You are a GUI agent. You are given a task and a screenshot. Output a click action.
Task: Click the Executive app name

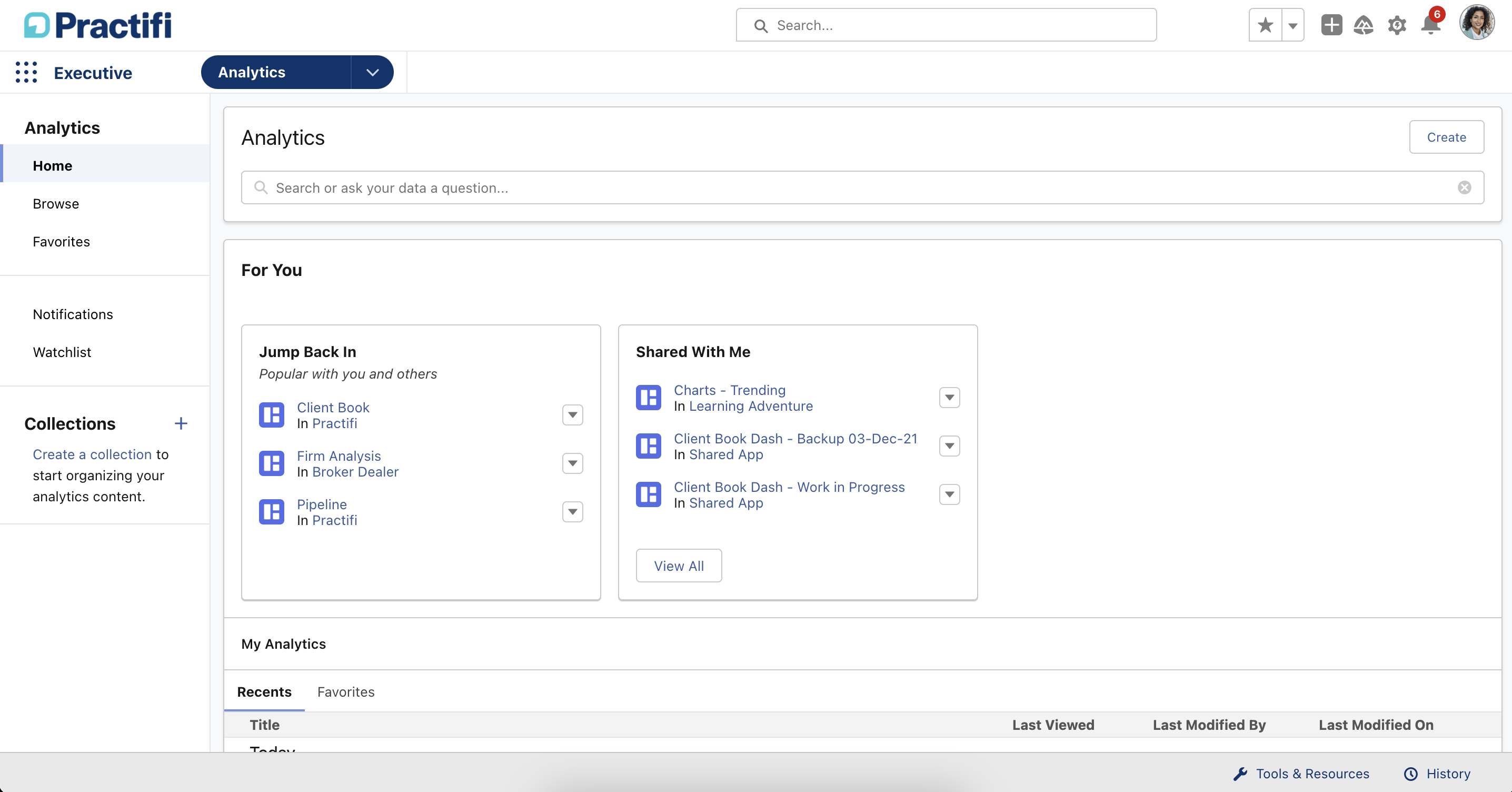pyautogui.click(x=93, y=73)
